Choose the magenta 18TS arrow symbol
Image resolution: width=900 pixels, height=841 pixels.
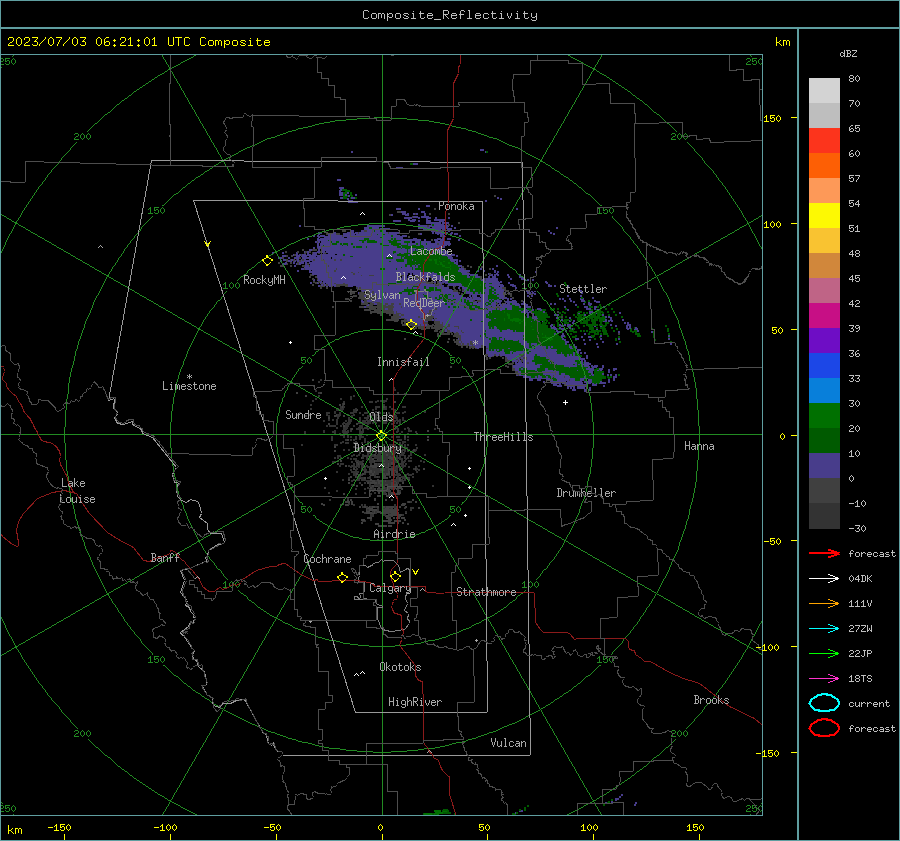click(x=824, y=679)
